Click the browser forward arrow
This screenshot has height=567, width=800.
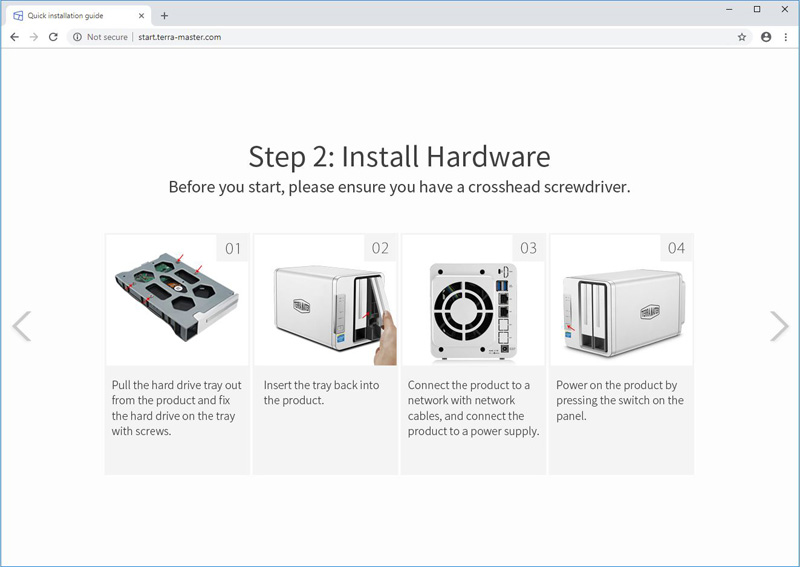(x=34, y=37)
